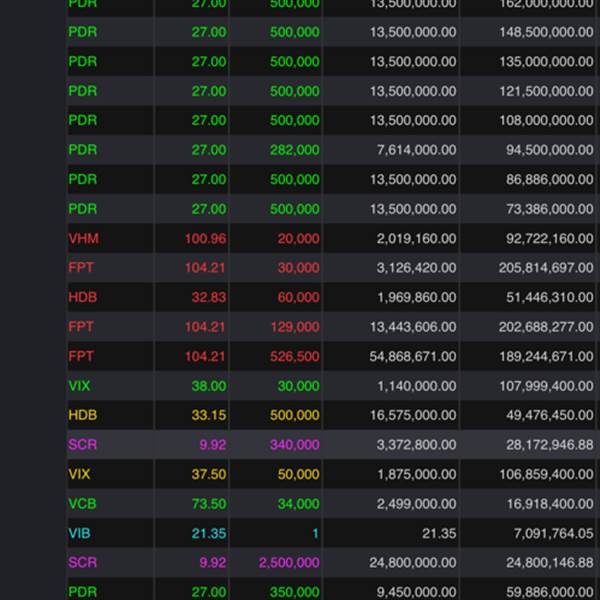Click the SCR row with 2,500,000 volume
Screen dimensions: 600x600
(x=331, y=562)
